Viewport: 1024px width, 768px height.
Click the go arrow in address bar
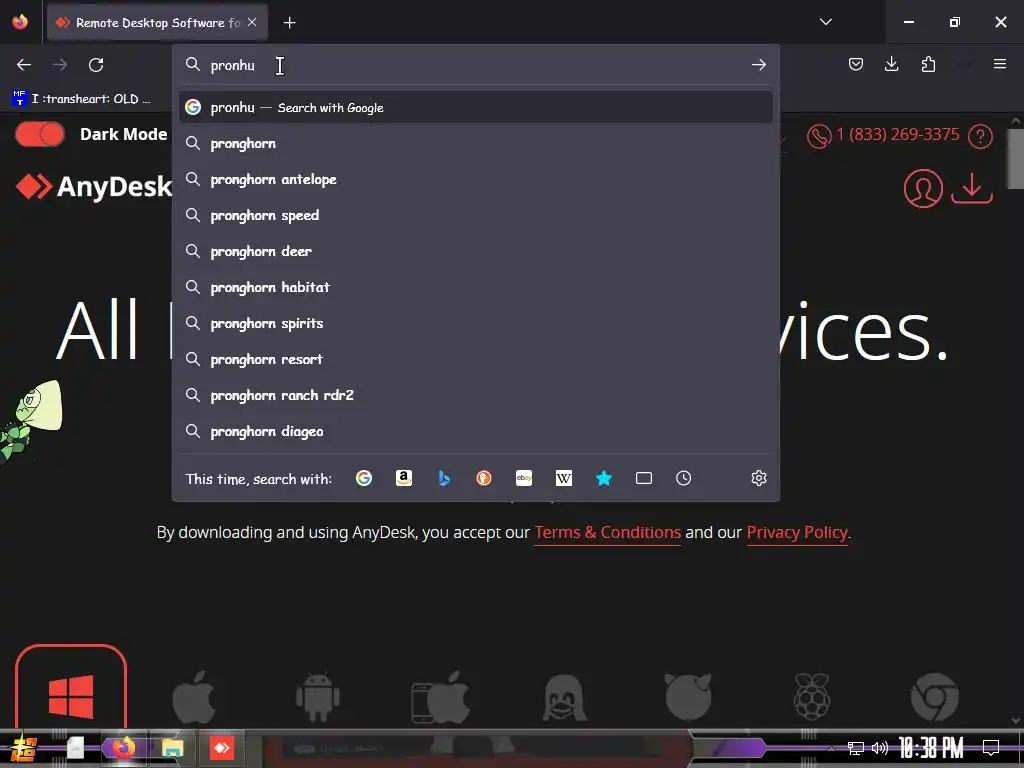pos(758,65)
